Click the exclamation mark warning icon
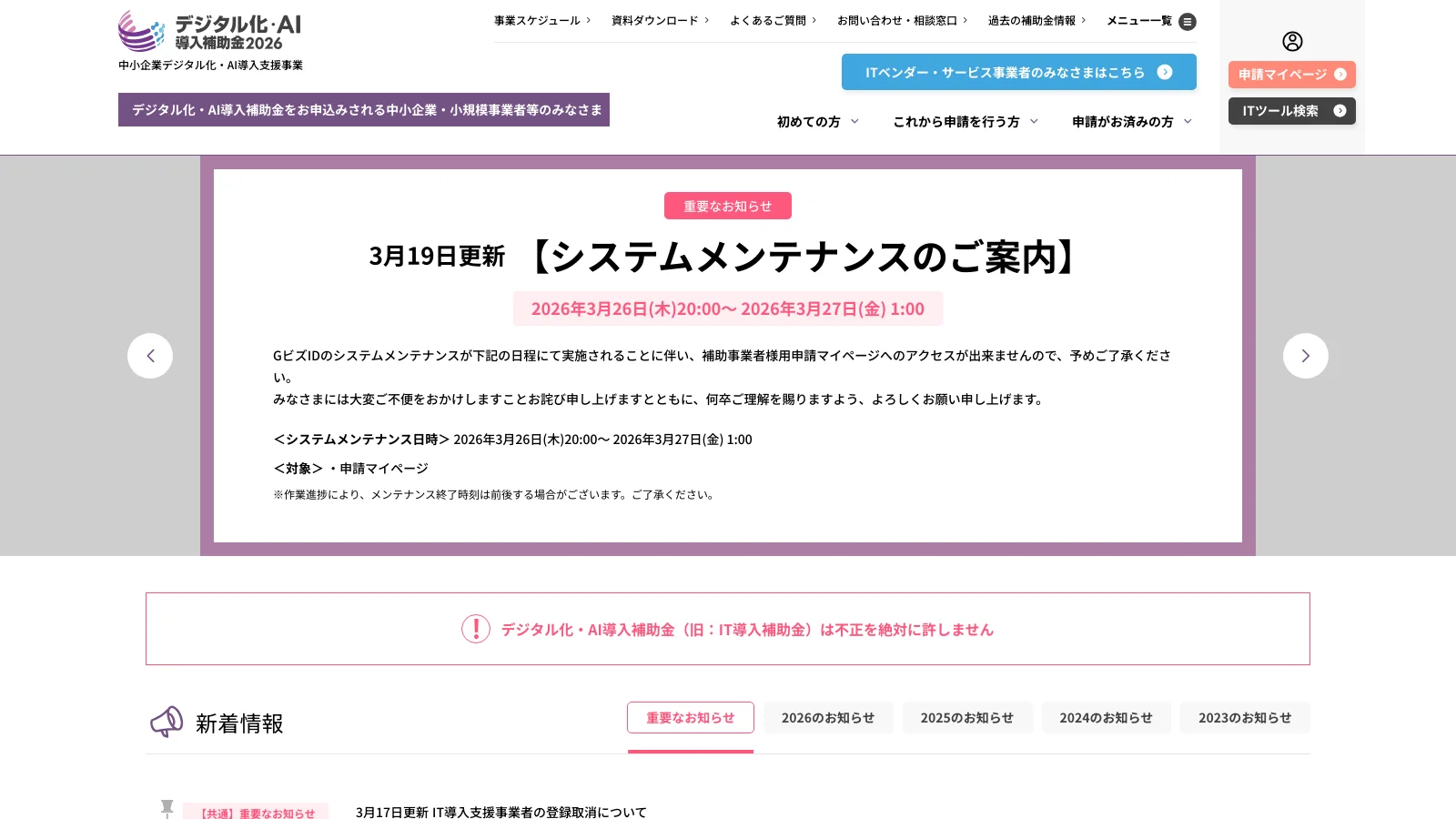The height and width of the screenshot is (819, 1456). (x=476, y=629)
